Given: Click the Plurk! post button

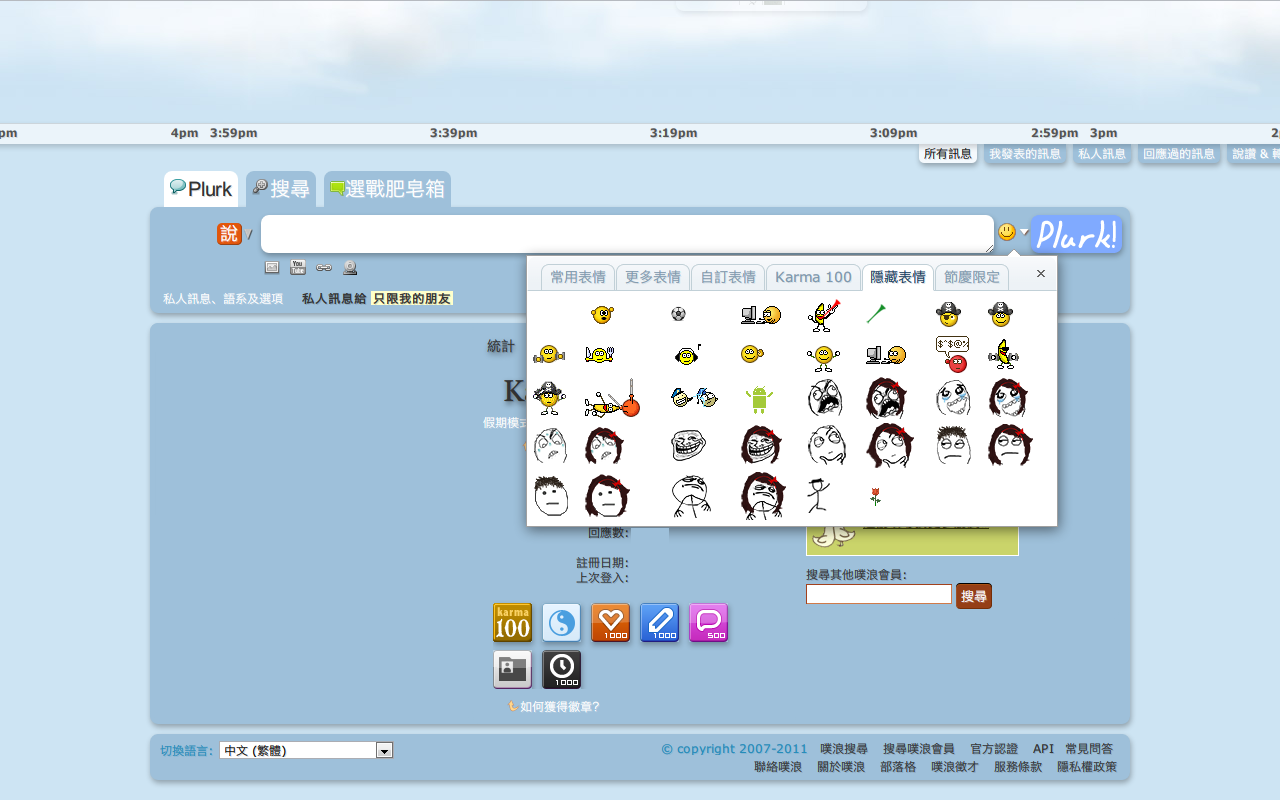Looking at the screenshot, I should (x=1075, y=233).
